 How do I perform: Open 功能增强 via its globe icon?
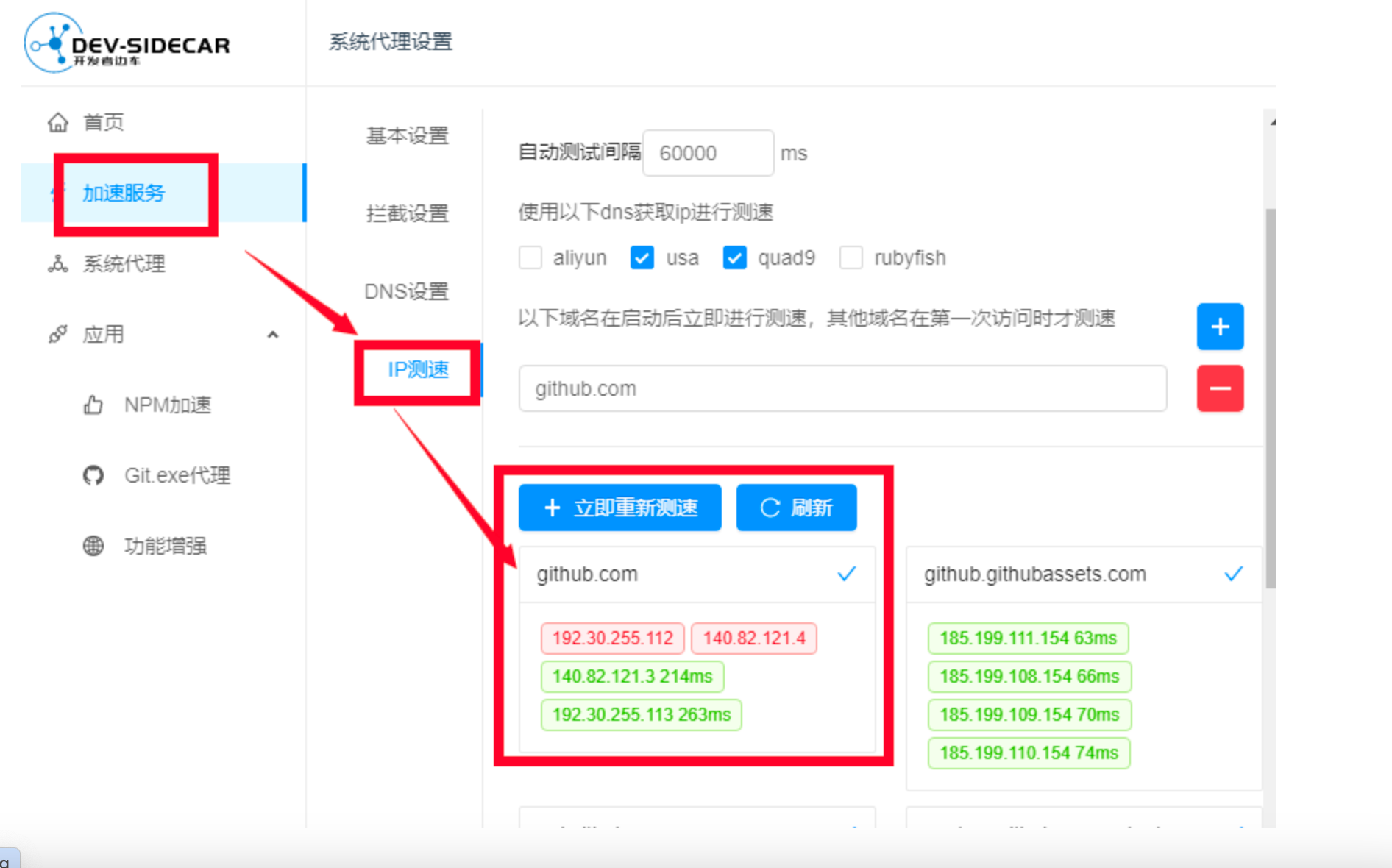point(93,545)
